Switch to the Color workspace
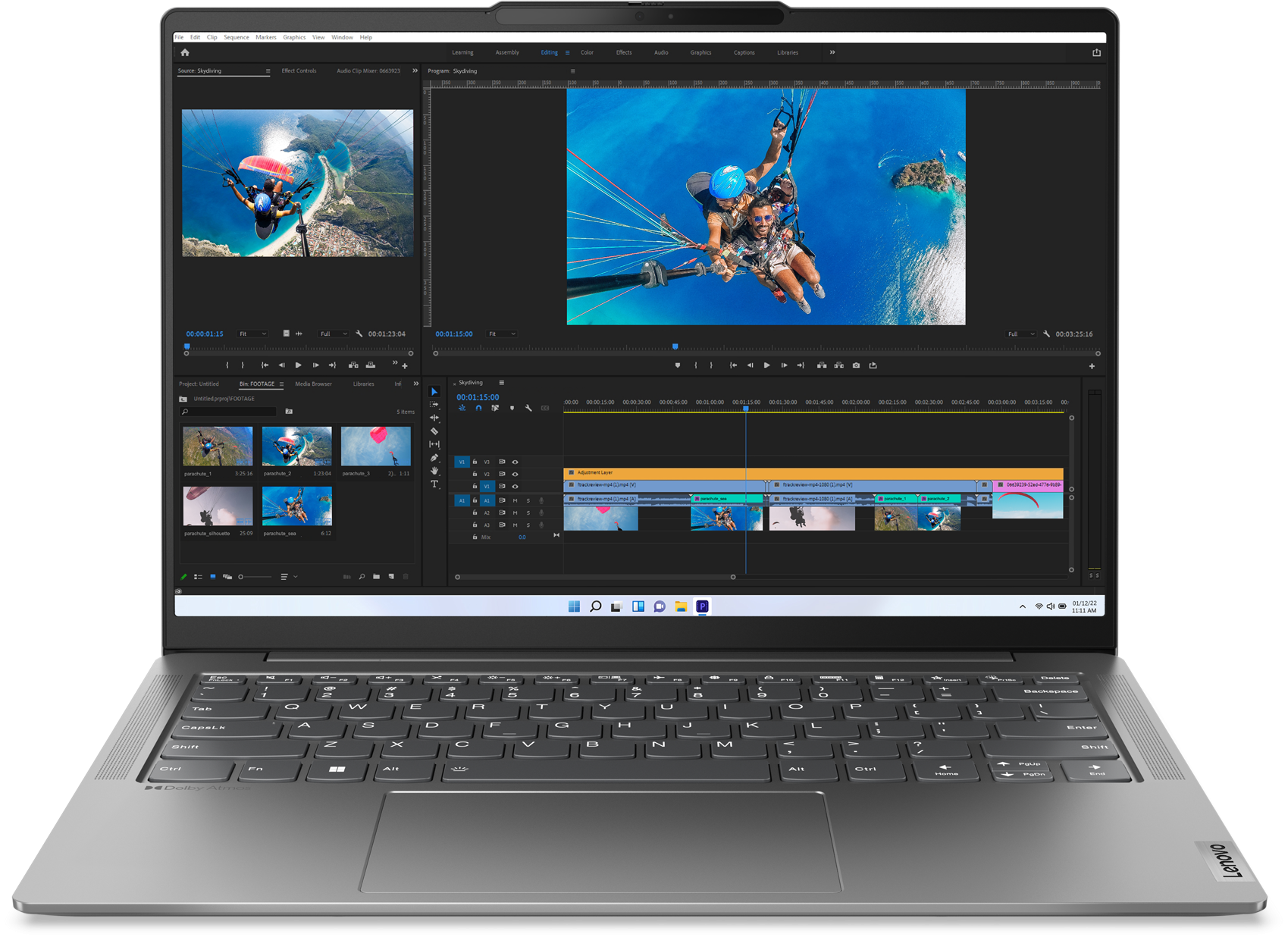The height and width of the screenshot is (937, 1288). (587, 52)
